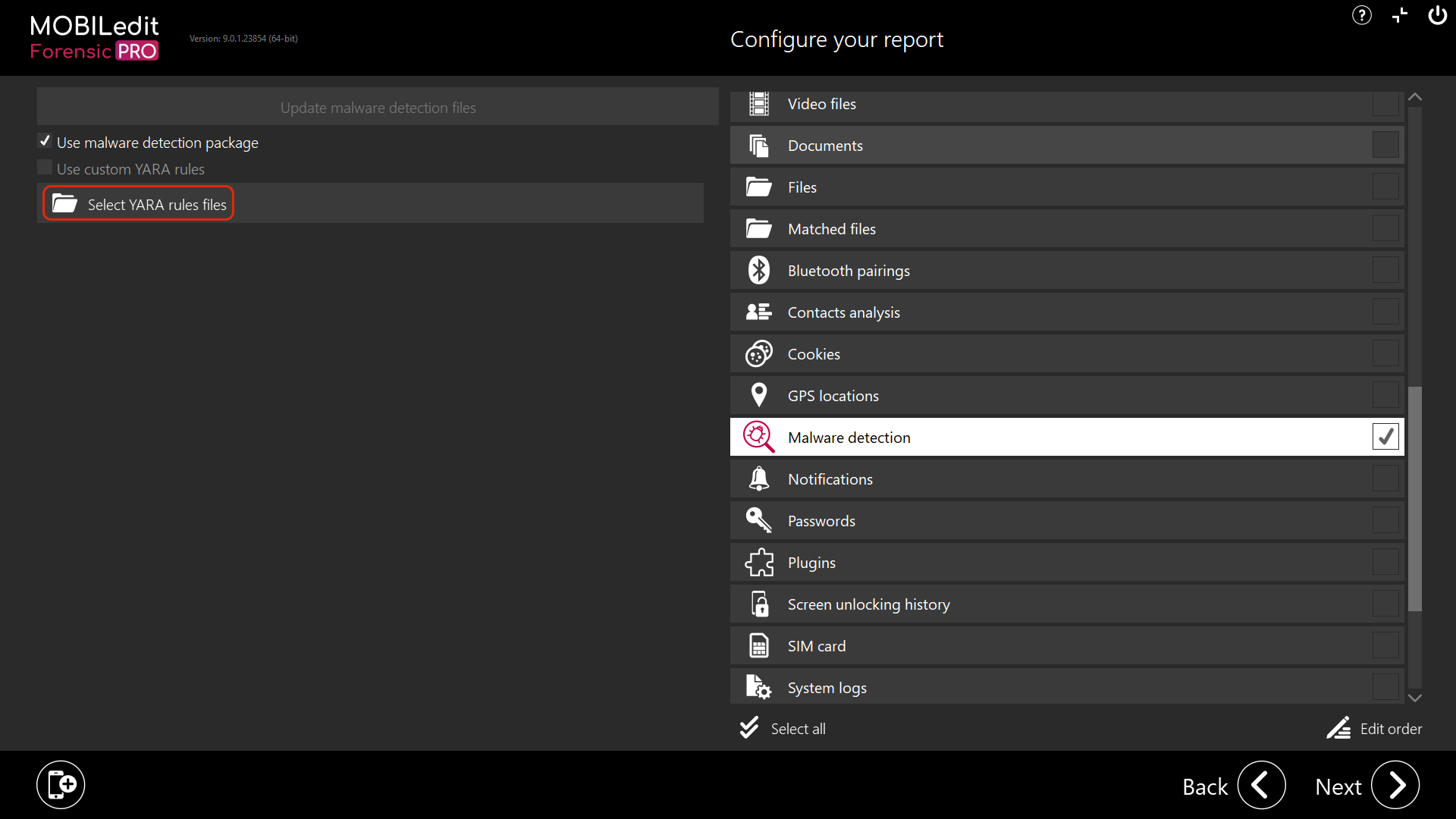Click the Edit order pencil icon
The height and width of the screenshot is (819, 1456).
point(1338,728)
